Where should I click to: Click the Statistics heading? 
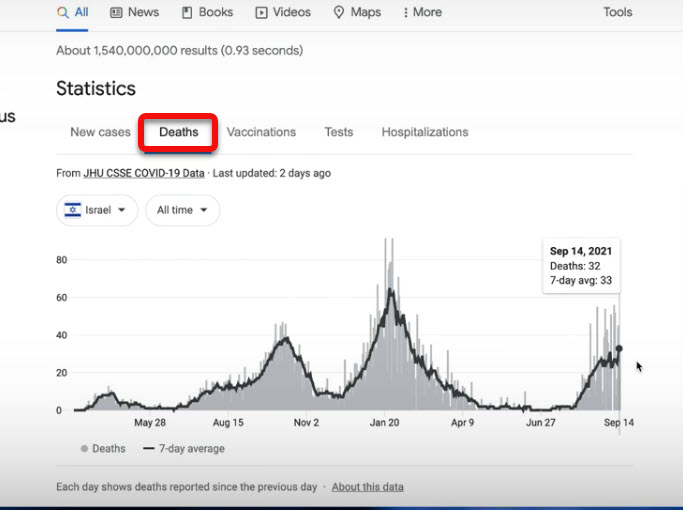96,88
